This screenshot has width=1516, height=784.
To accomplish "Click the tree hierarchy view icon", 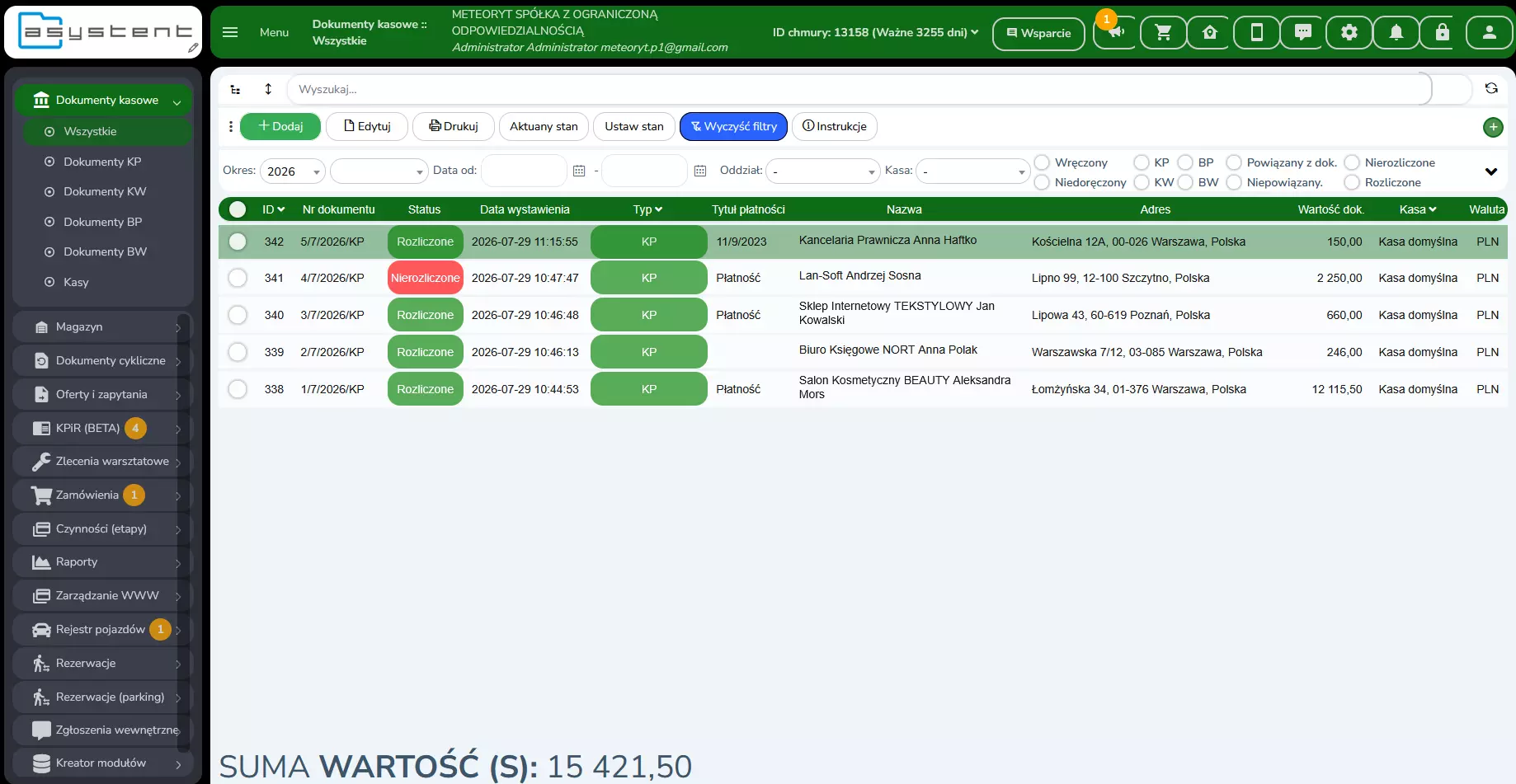I will pyautogui.click(x=235, y=89).
